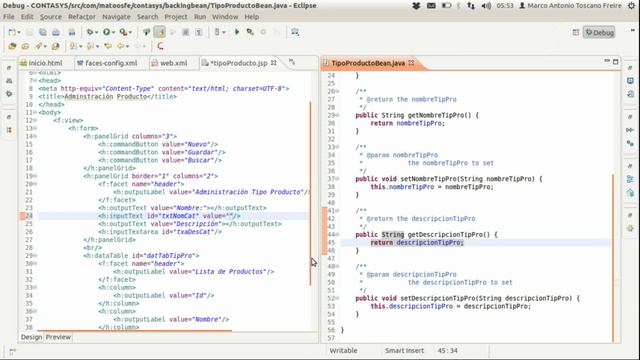640x360 pixels.
Task: Collapse the getDescripcionTipPro fold at line 44
Action: click(338, 235)
